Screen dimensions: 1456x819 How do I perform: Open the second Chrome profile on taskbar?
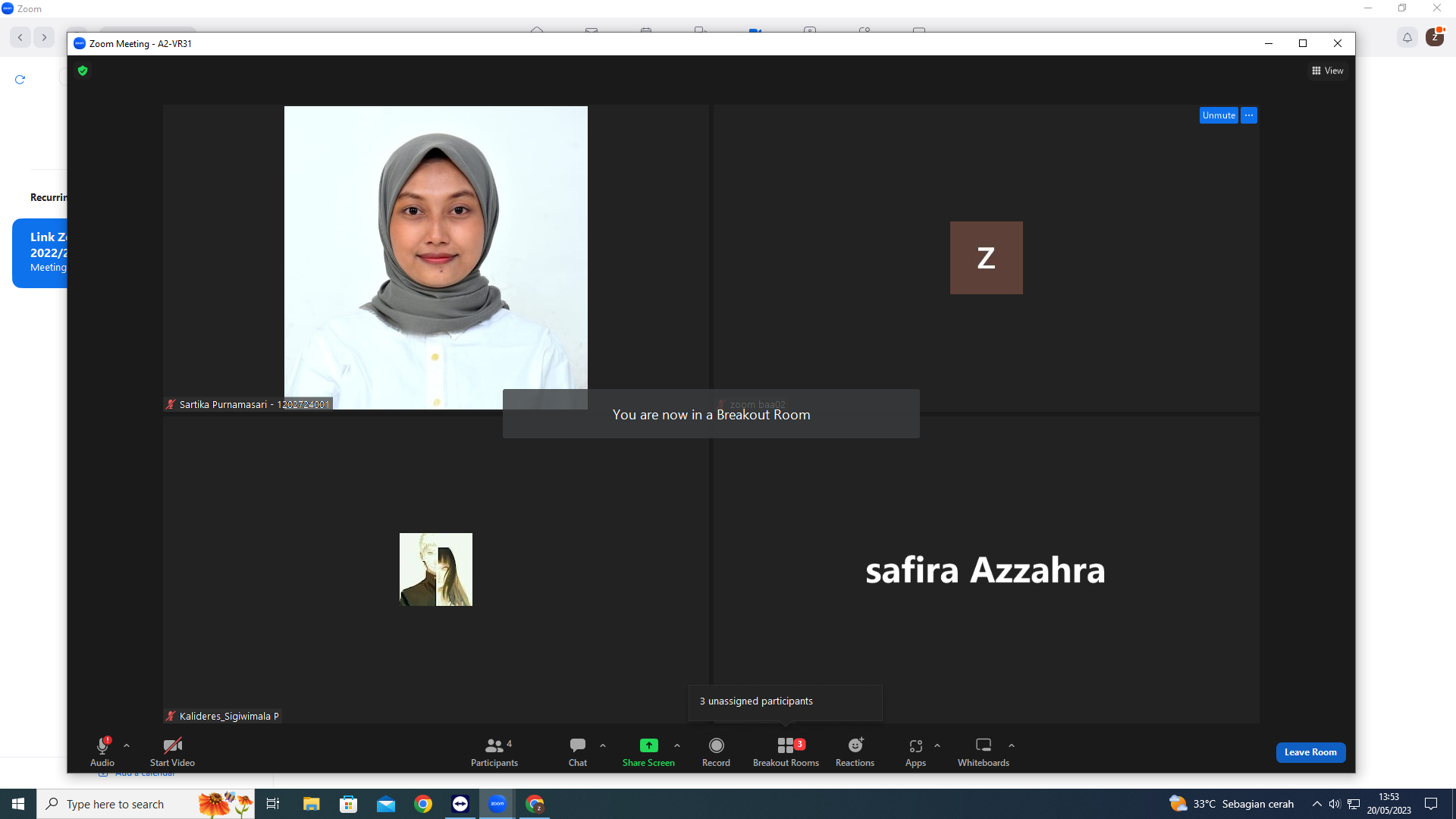coord(535,804)
